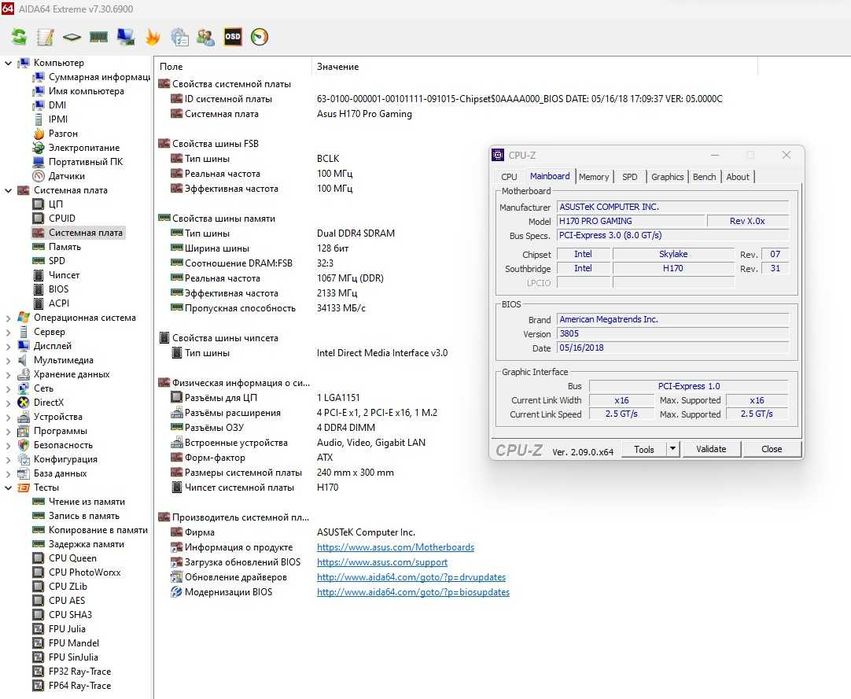Collapse the Системная плата tree node
Image resolution: width=851 pixels, height=699 pixels.
point(8,190)
